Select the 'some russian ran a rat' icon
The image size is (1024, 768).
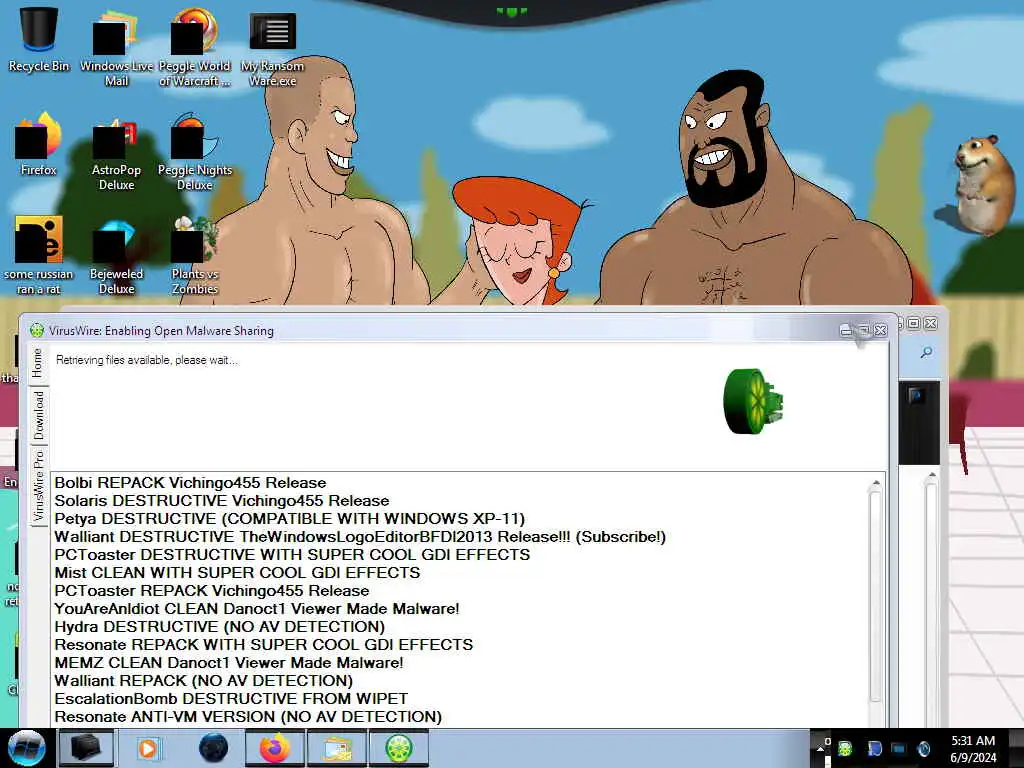[x=39, y=255]
